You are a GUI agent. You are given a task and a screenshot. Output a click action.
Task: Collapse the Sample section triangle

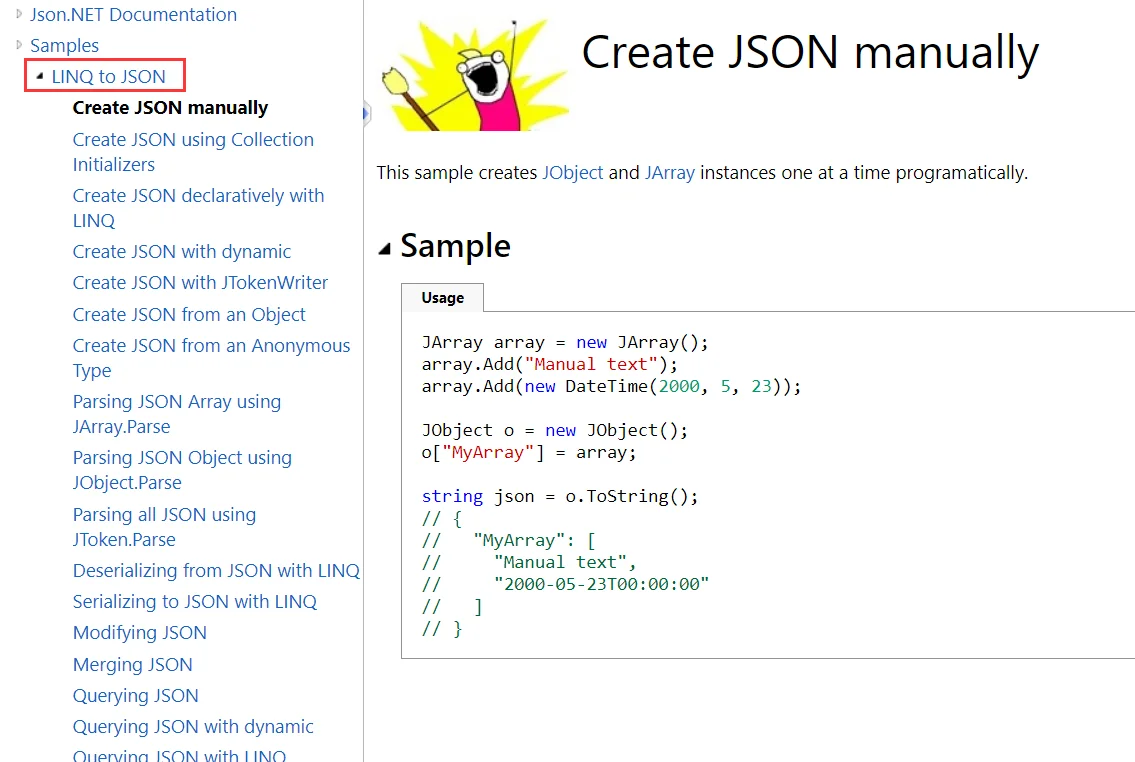click(x=384, y=249)
